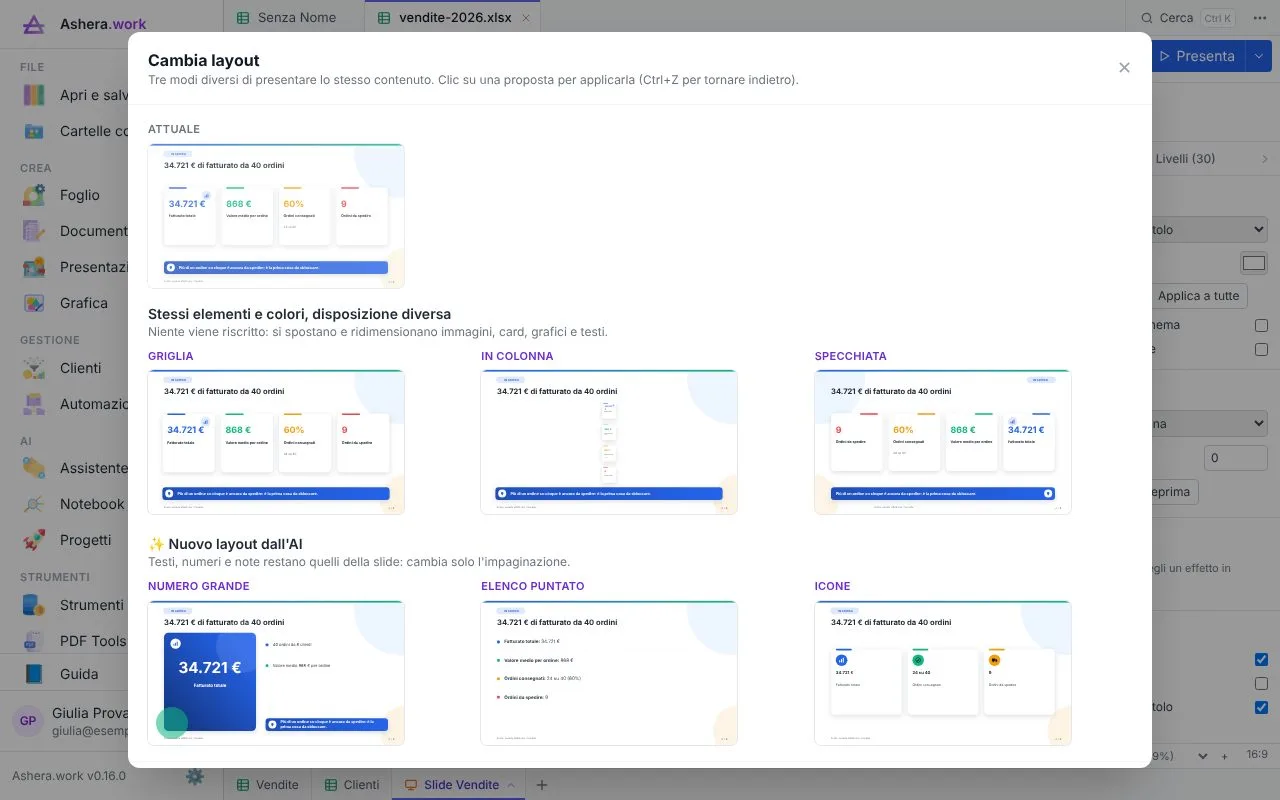Click the Cambia layout dialog title
The image size is (1280, 800).
click(x=204, y=61)
